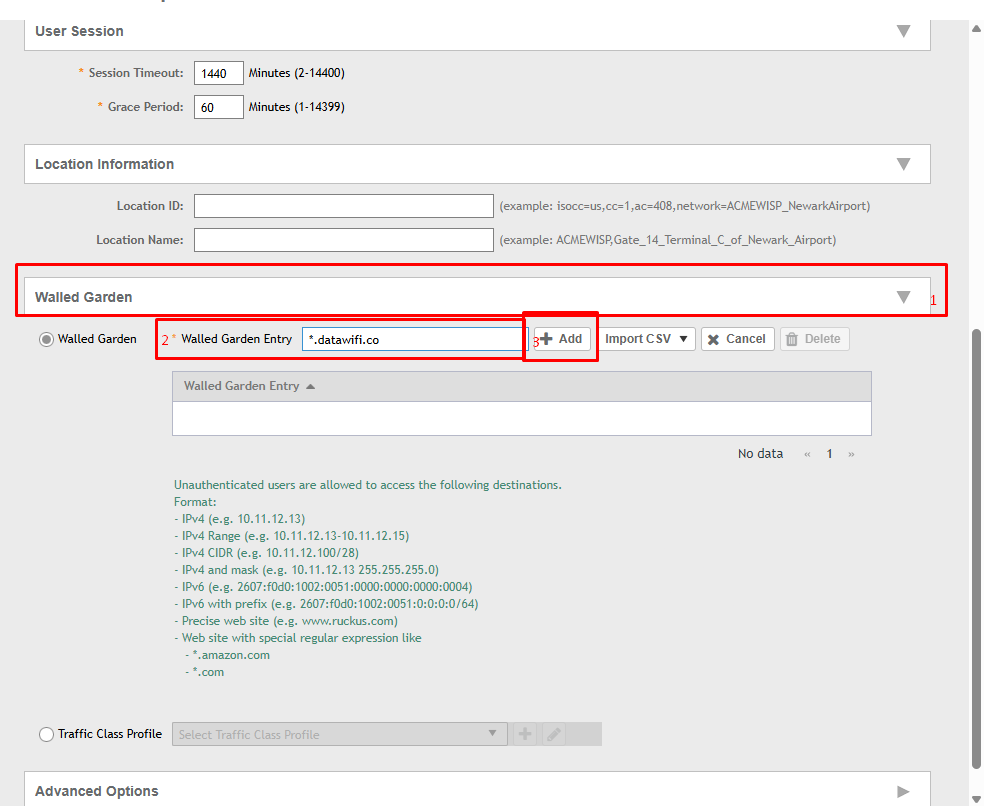
Task: Click the pencil edit icon for Traffic Class Profile
Action: [554, 734]
